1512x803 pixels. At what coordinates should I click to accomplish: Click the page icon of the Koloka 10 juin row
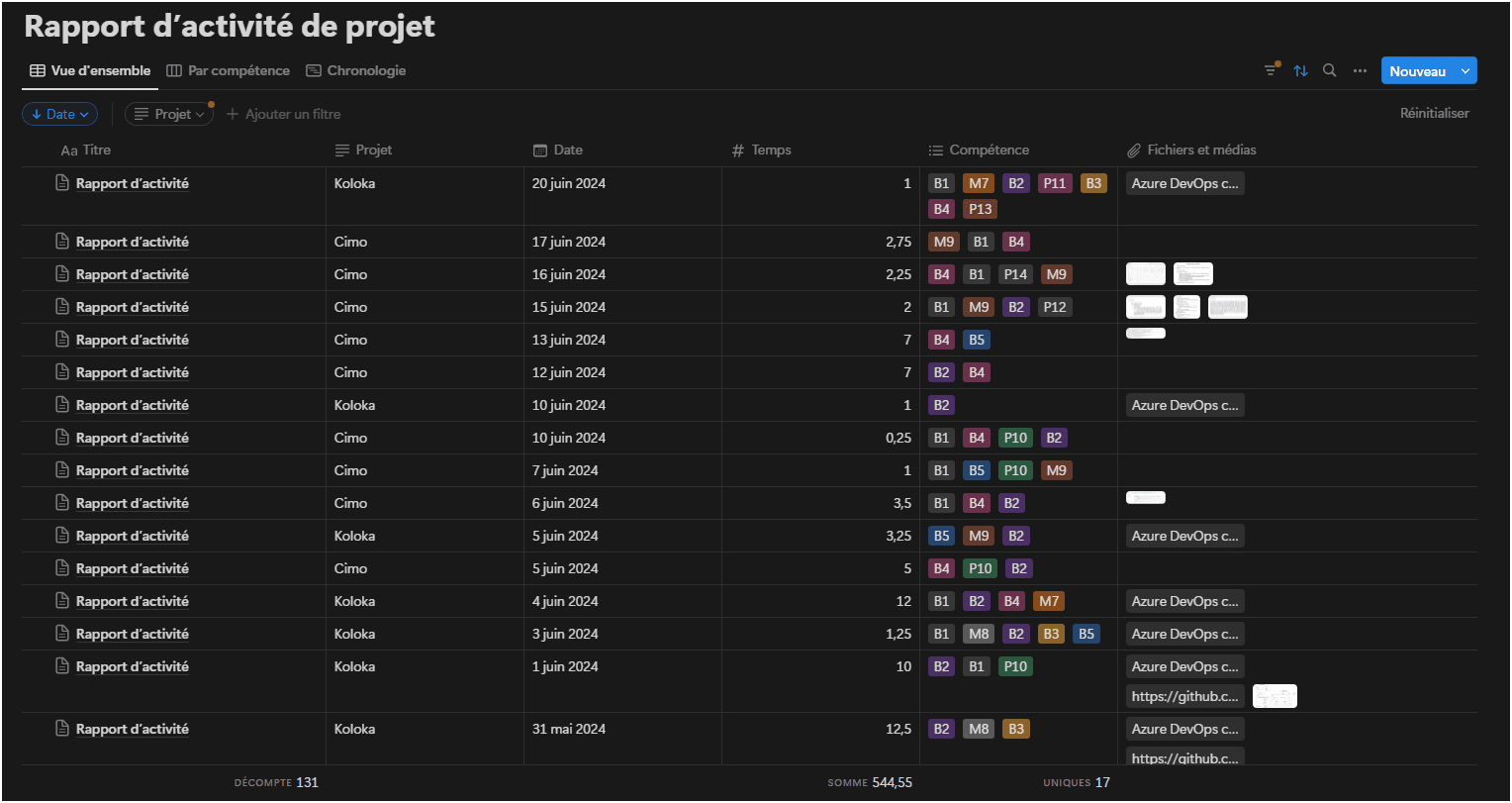point(62,405)
